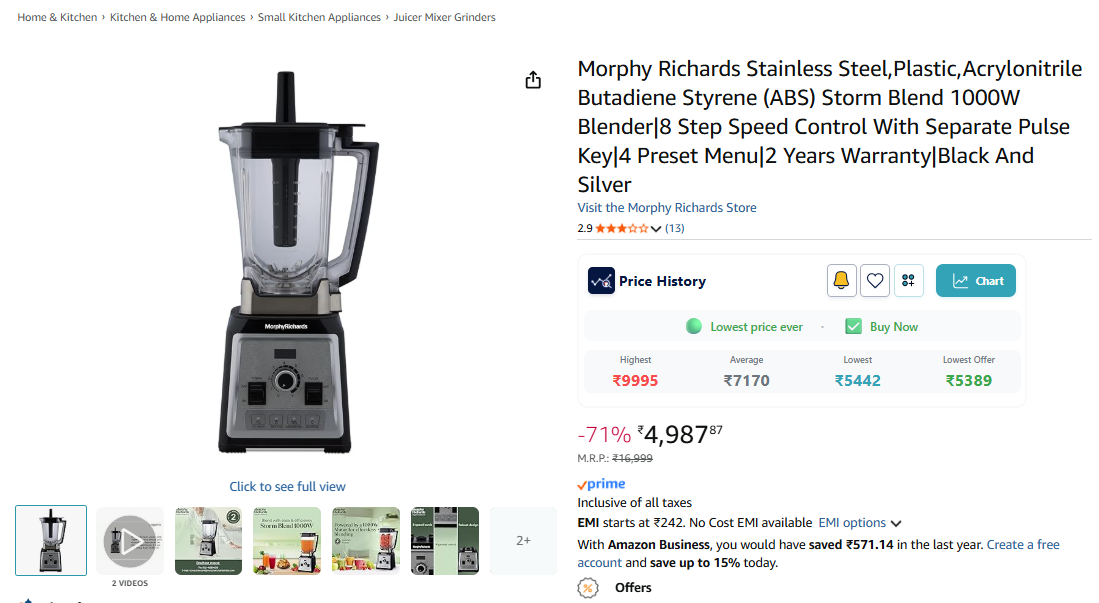Open the 13 customer ratings link
Viewport: 1099px width, 603px height.
coord(675,228)
